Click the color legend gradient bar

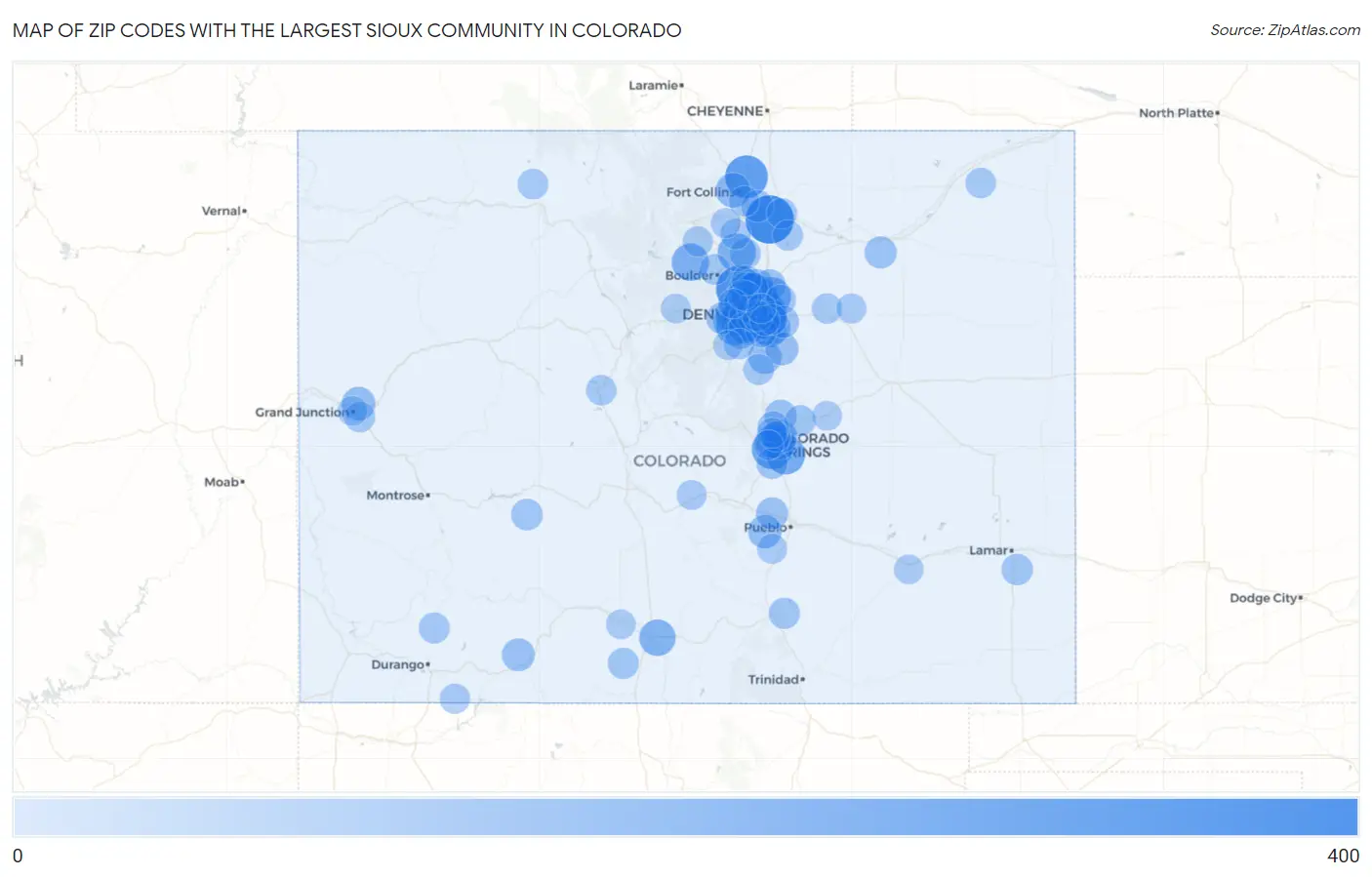[685, 817]
